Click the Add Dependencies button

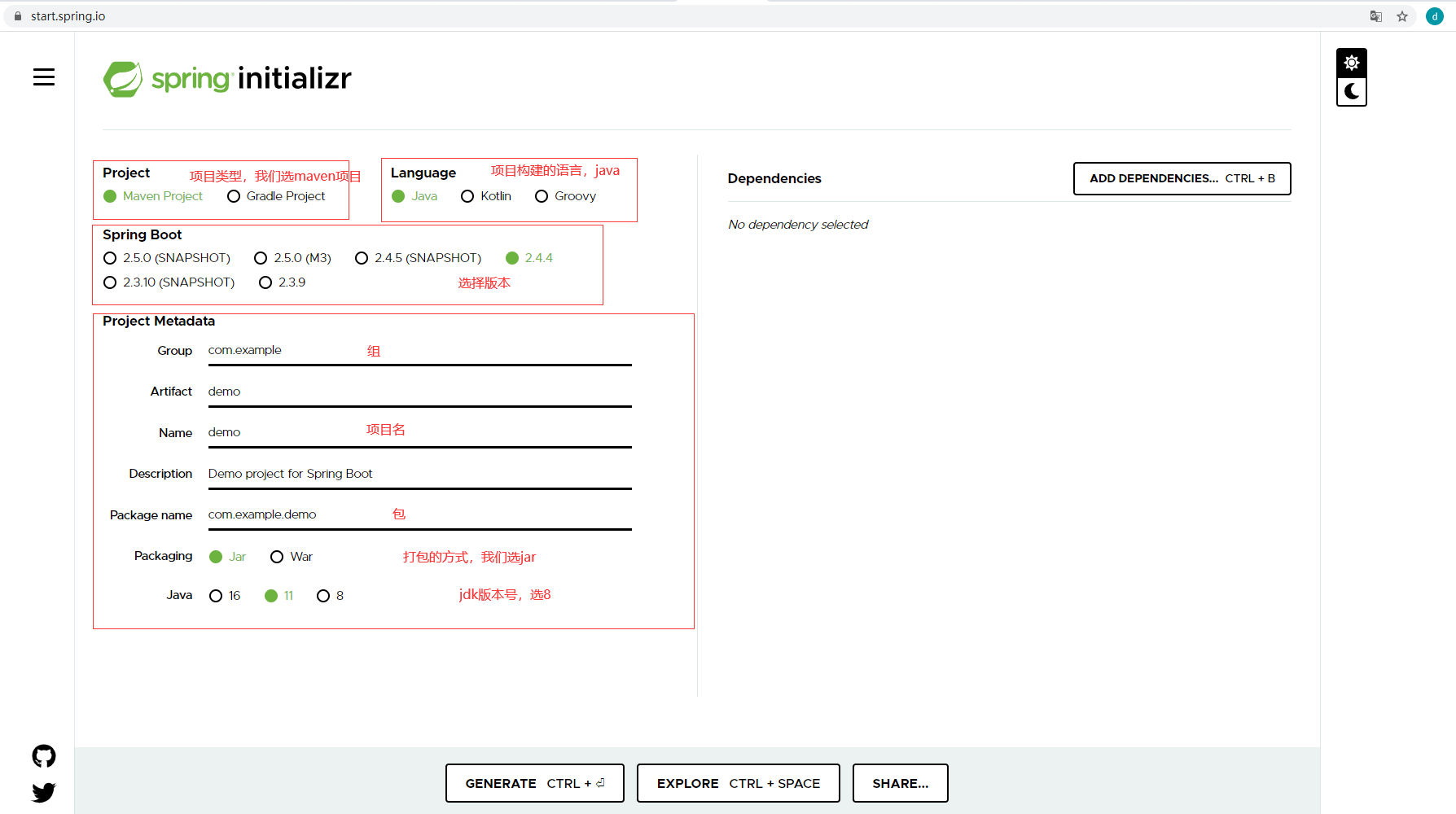click(x=1182, y=178)
